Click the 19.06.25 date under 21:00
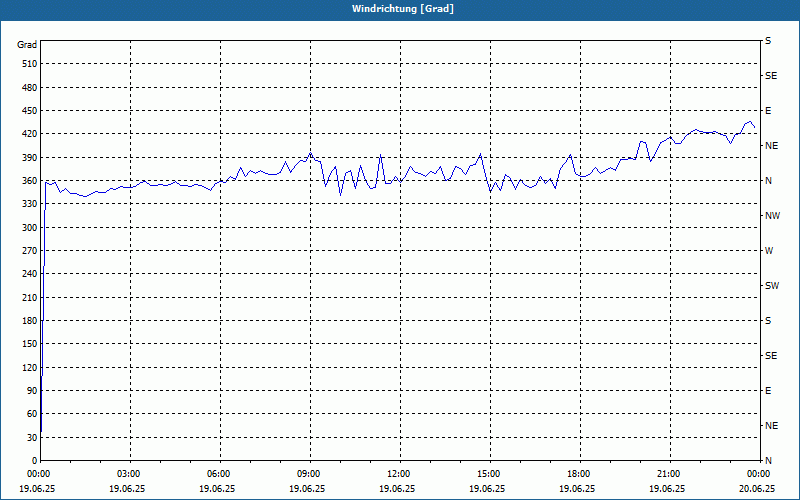Screen dimensions: 800x500 coord(667,488)
